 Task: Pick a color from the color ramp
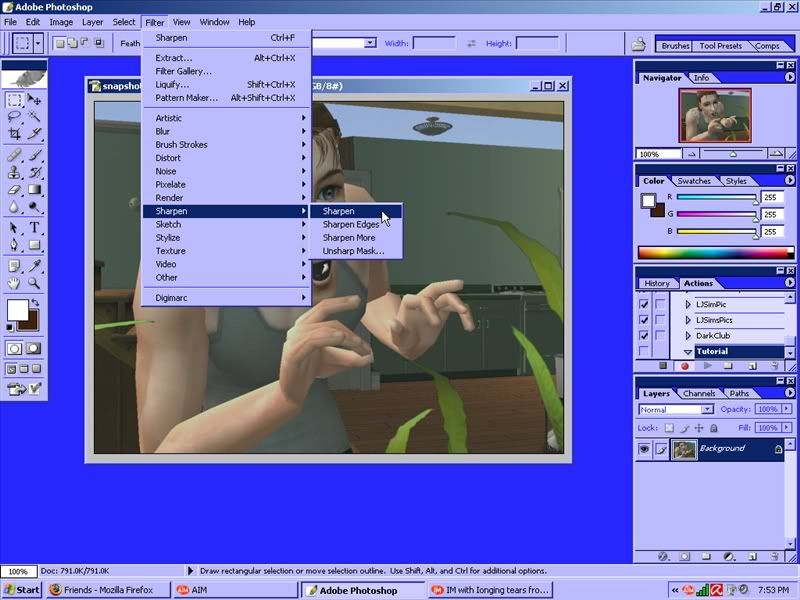pyautogui.click(x=715, y=253)
